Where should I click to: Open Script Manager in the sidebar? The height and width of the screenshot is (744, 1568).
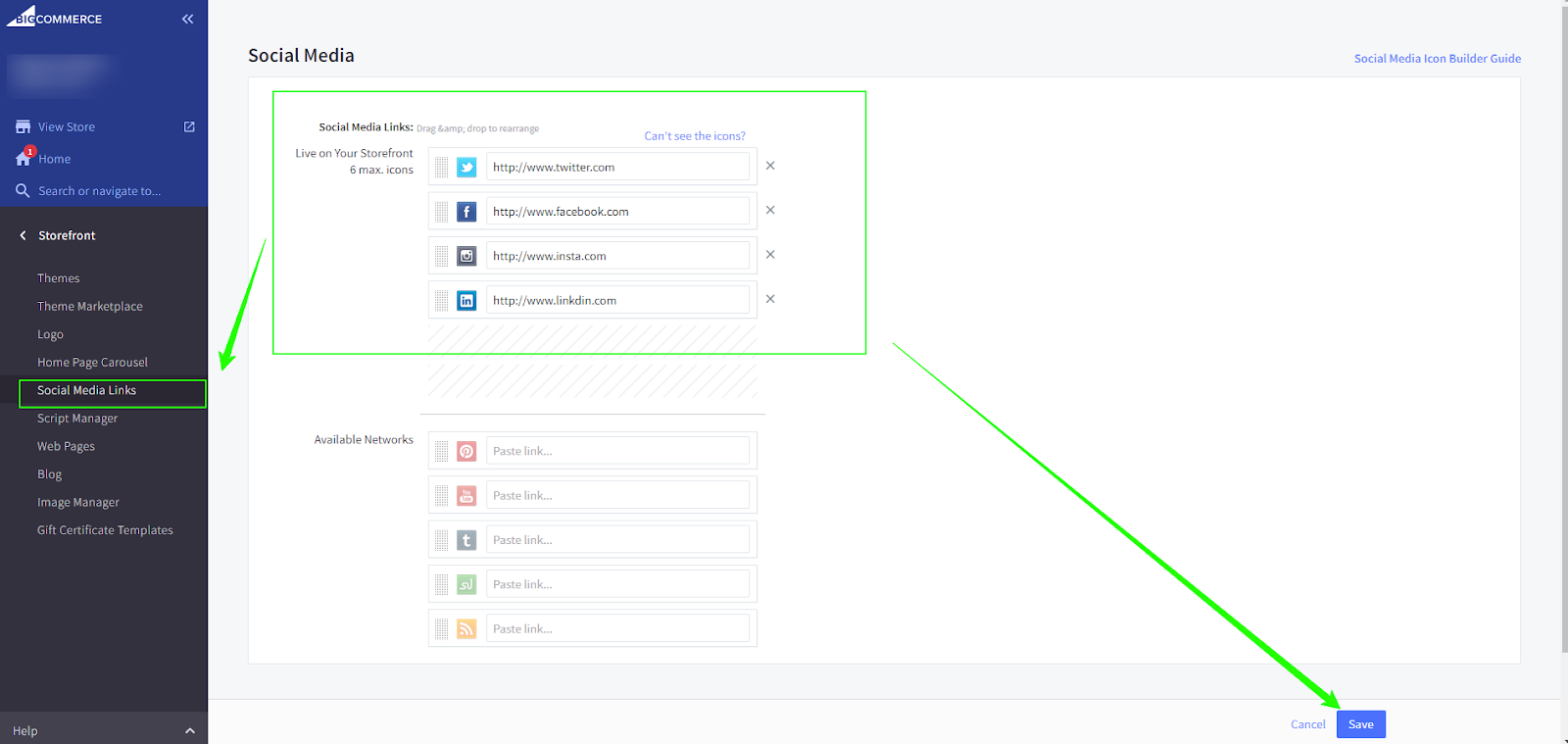pyautogui.click(x=77, y=419)
